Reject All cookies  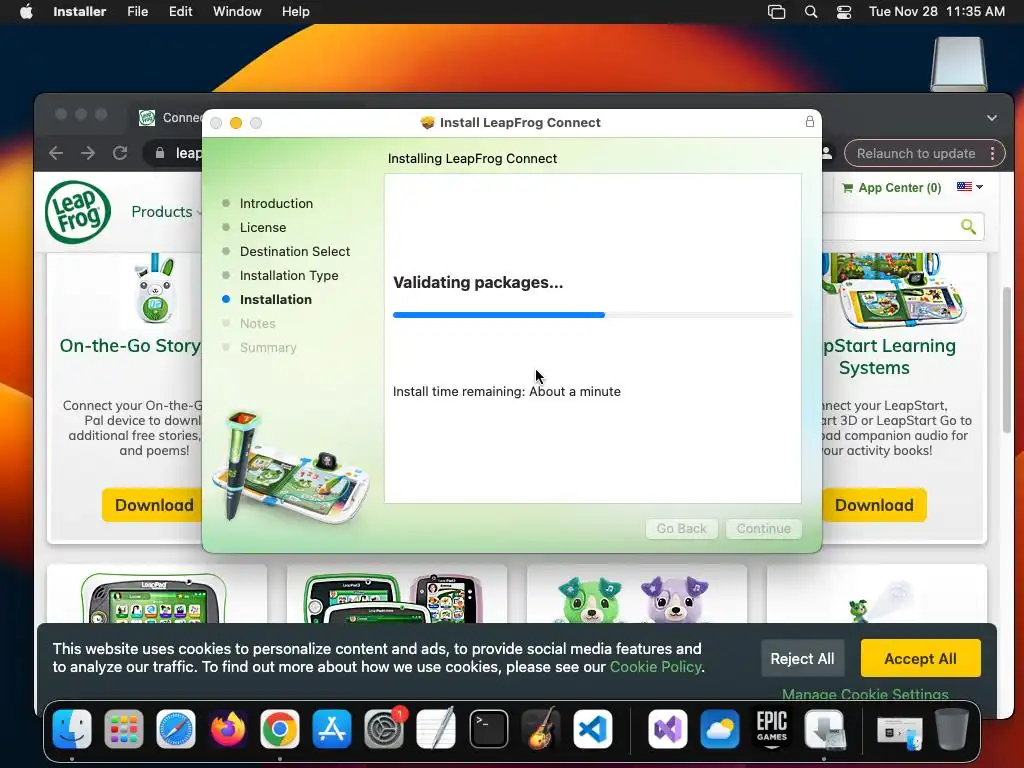click(x=802, y=658)
